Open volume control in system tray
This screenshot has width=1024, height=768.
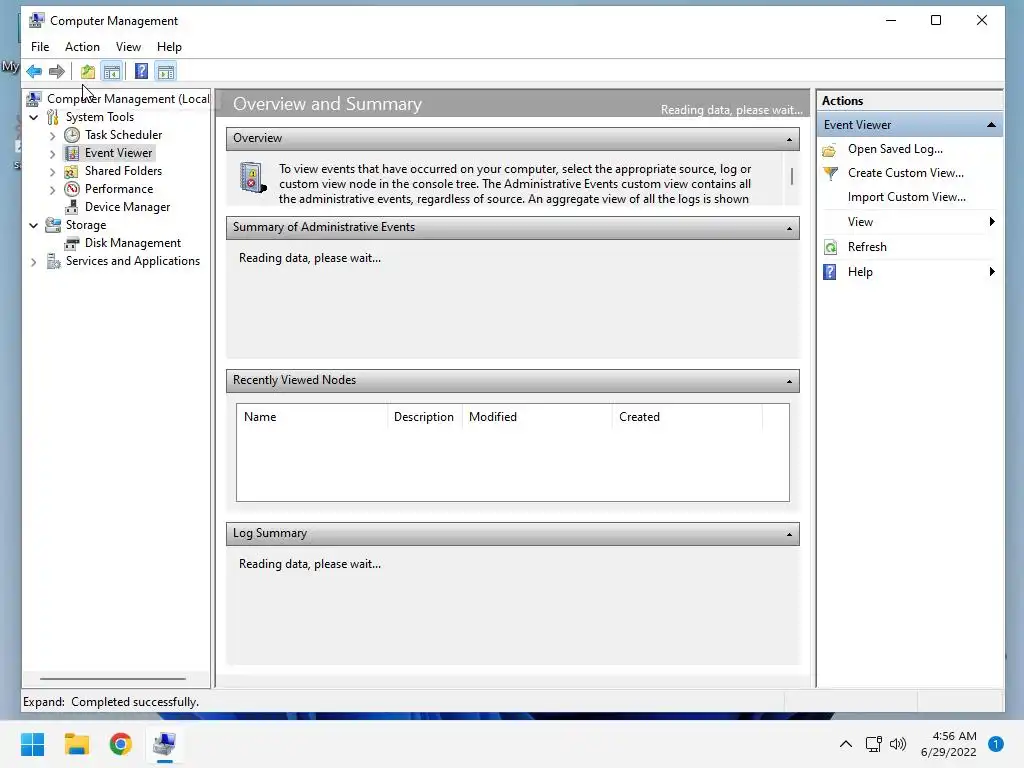[898, 744]
